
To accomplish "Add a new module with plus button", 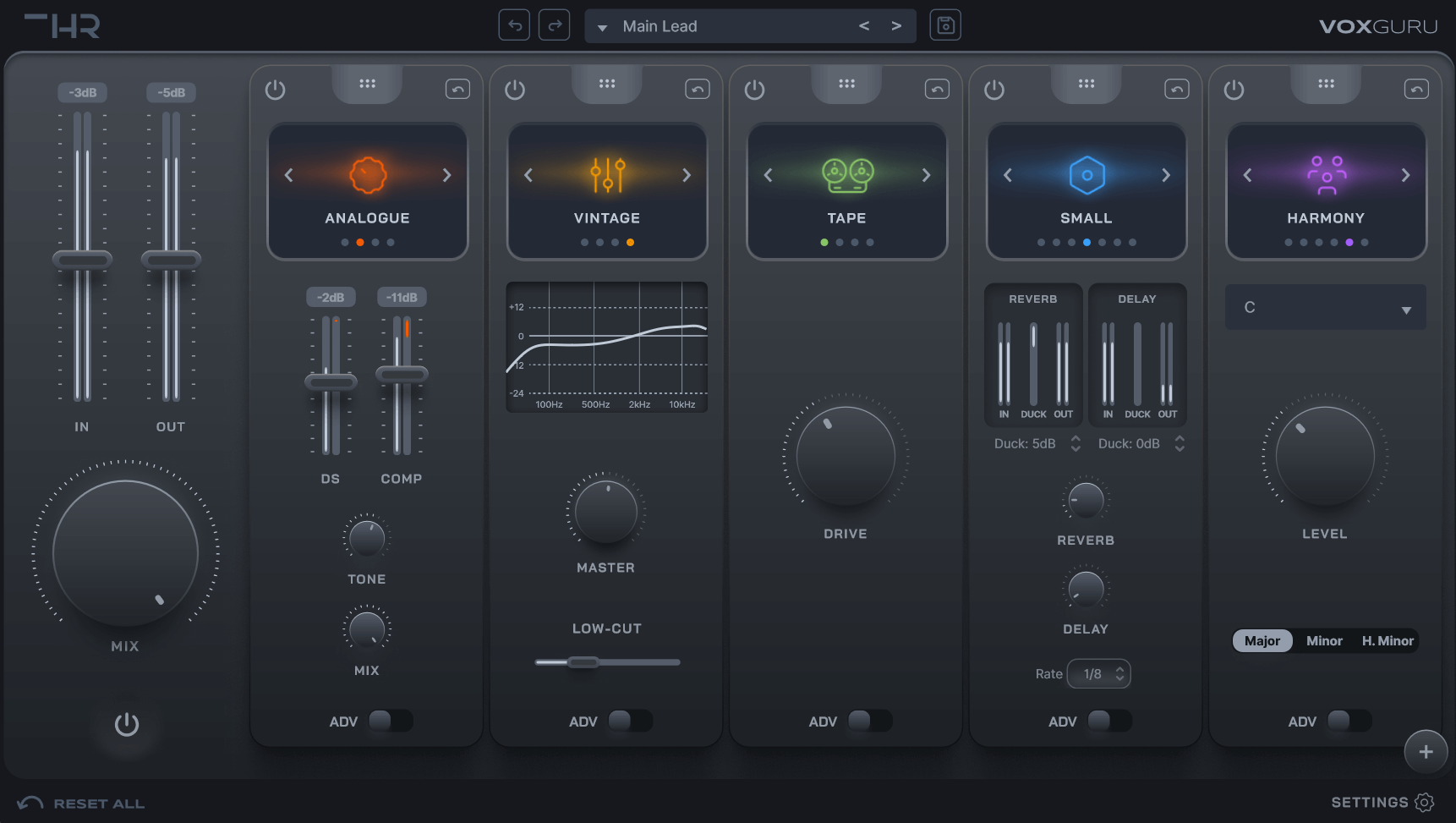I will click(x=1426, y=751).
